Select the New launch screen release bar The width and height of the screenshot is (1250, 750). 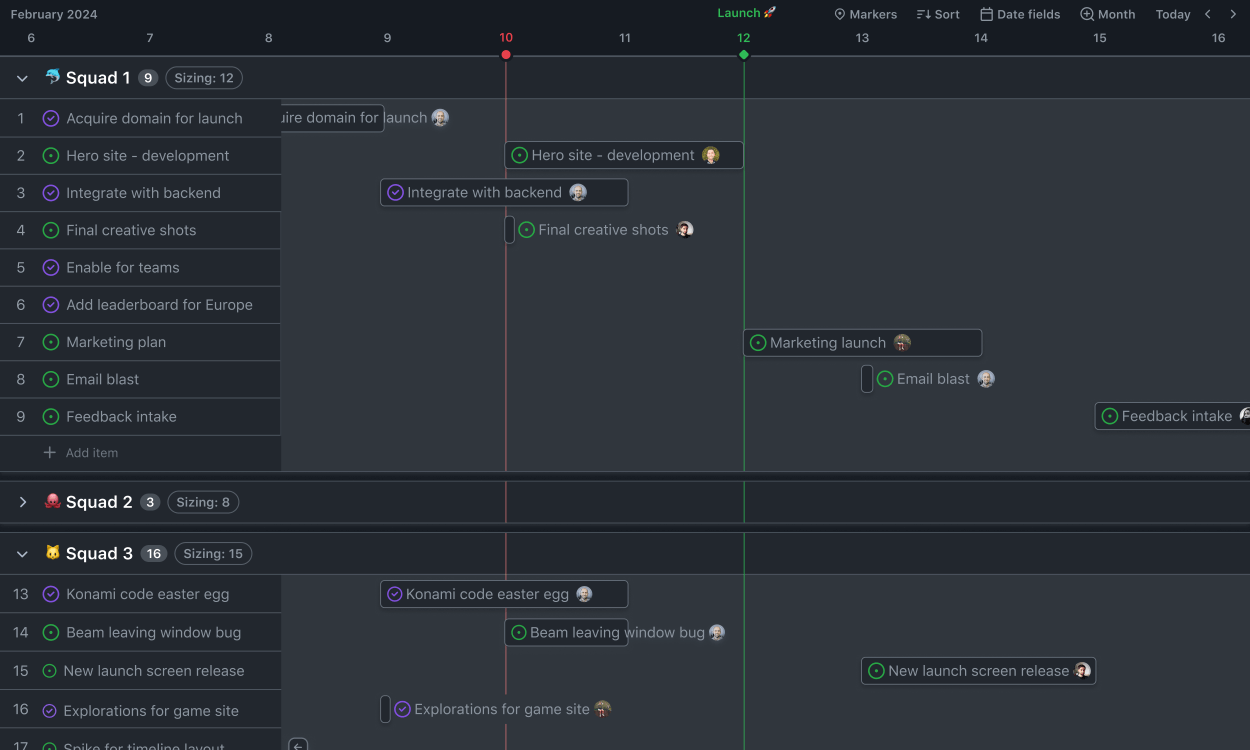(978, 671)
